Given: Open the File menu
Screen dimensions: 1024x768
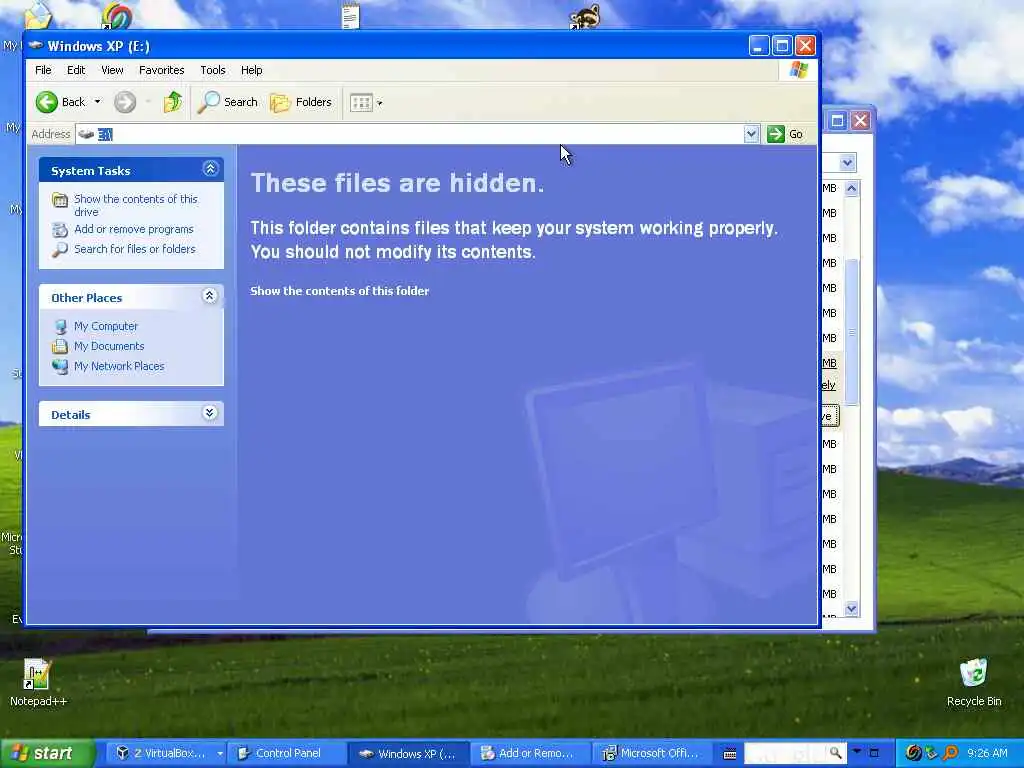Looking at the screenshot, I should click(43, 70).
